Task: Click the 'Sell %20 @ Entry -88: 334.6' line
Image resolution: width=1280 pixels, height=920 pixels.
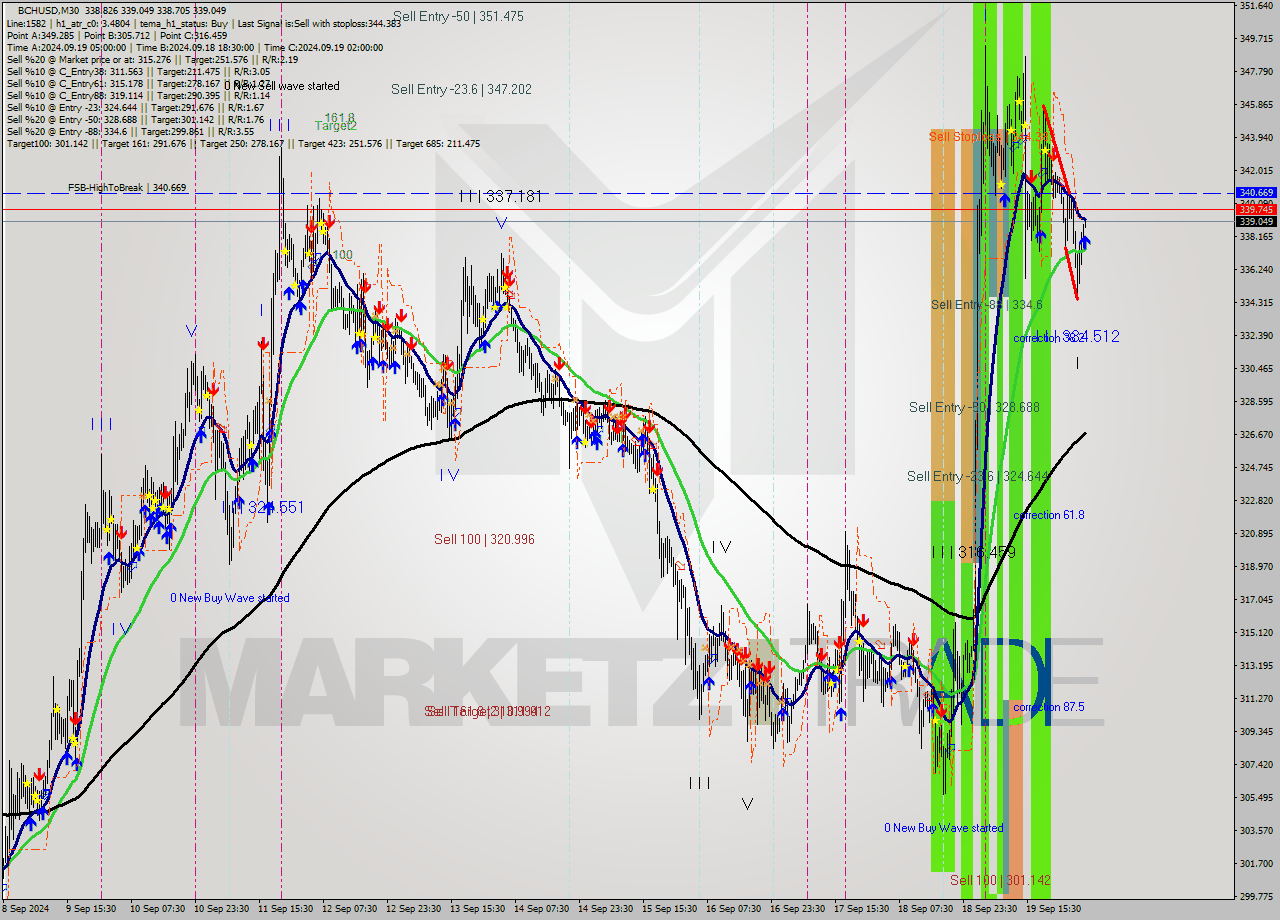Action: [x=131, y=131]
